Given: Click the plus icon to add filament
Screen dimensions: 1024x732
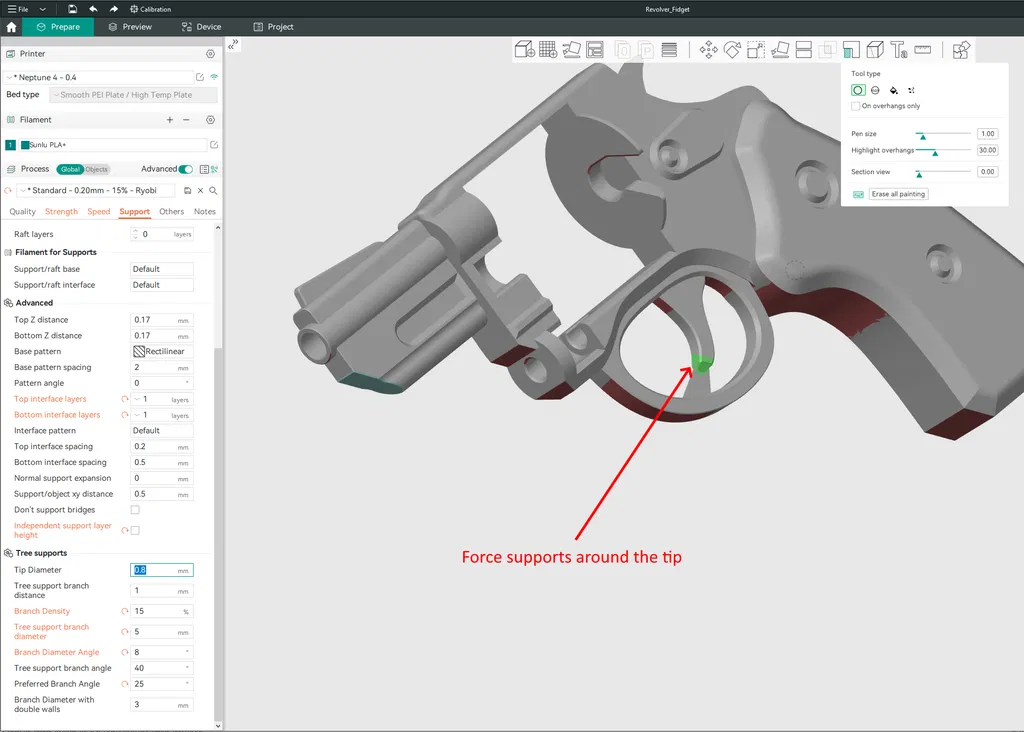Looking at the screenshot, I should 170,119.
